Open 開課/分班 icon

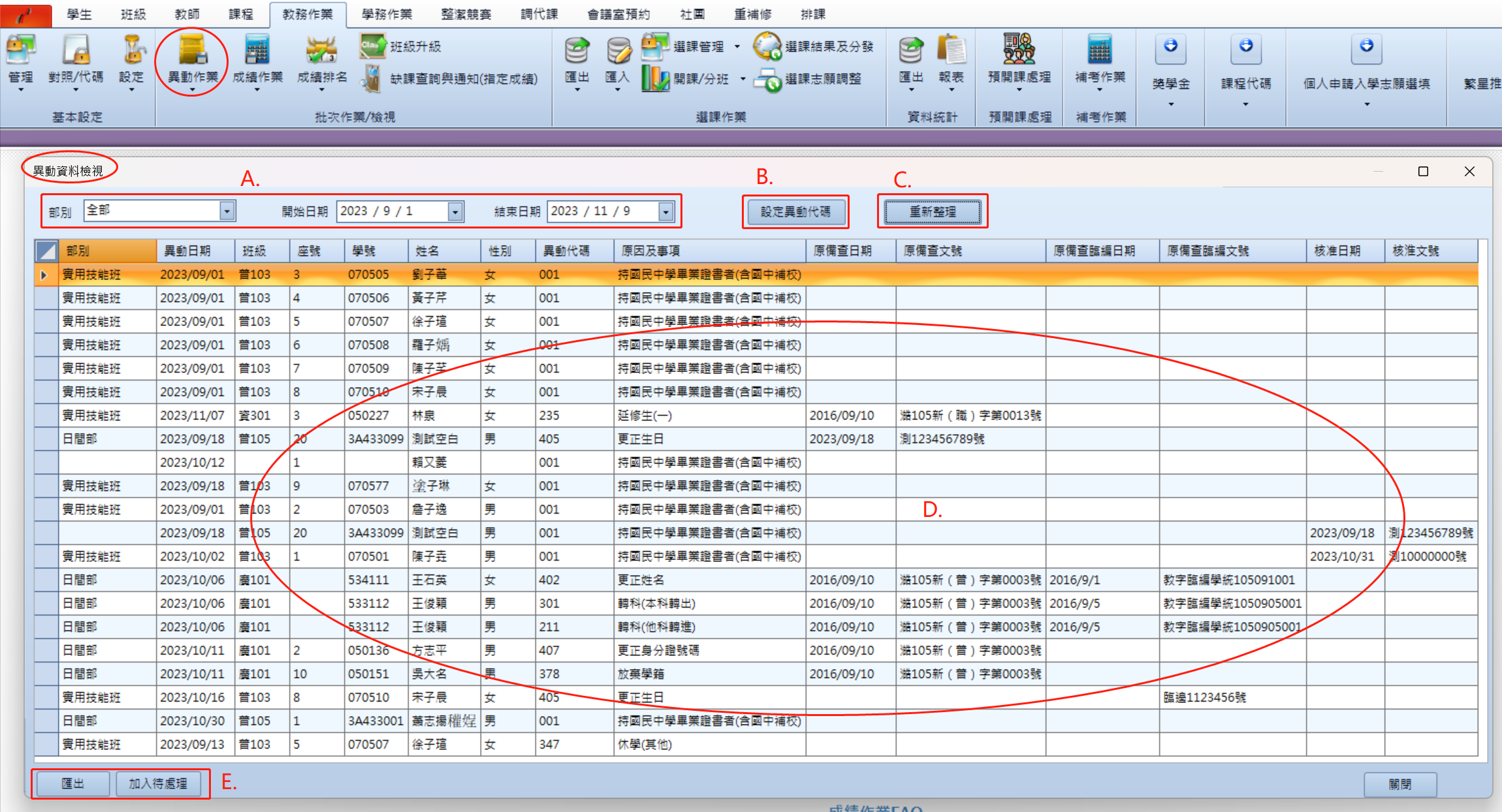click(x=655, y=79)
